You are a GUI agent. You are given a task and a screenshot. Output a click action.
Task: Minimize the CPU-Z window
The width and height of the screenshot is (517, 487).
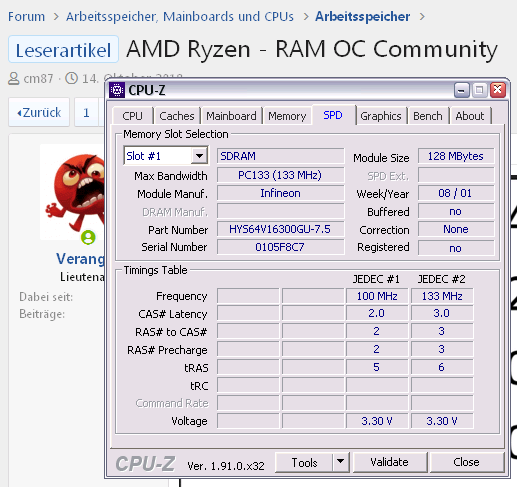pyautogui.click(x=462, y=90)
